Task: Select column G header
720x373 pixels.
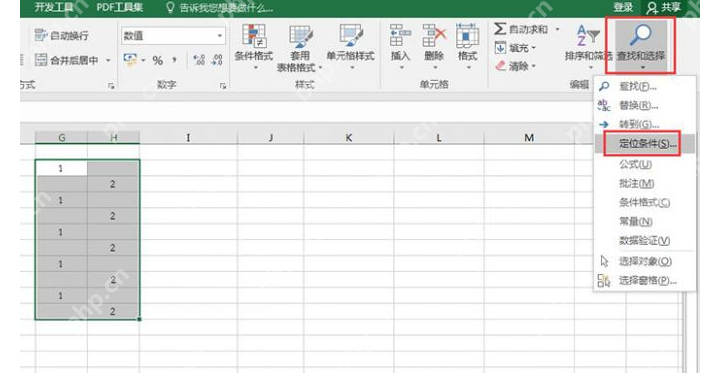Action: point(61,137)
